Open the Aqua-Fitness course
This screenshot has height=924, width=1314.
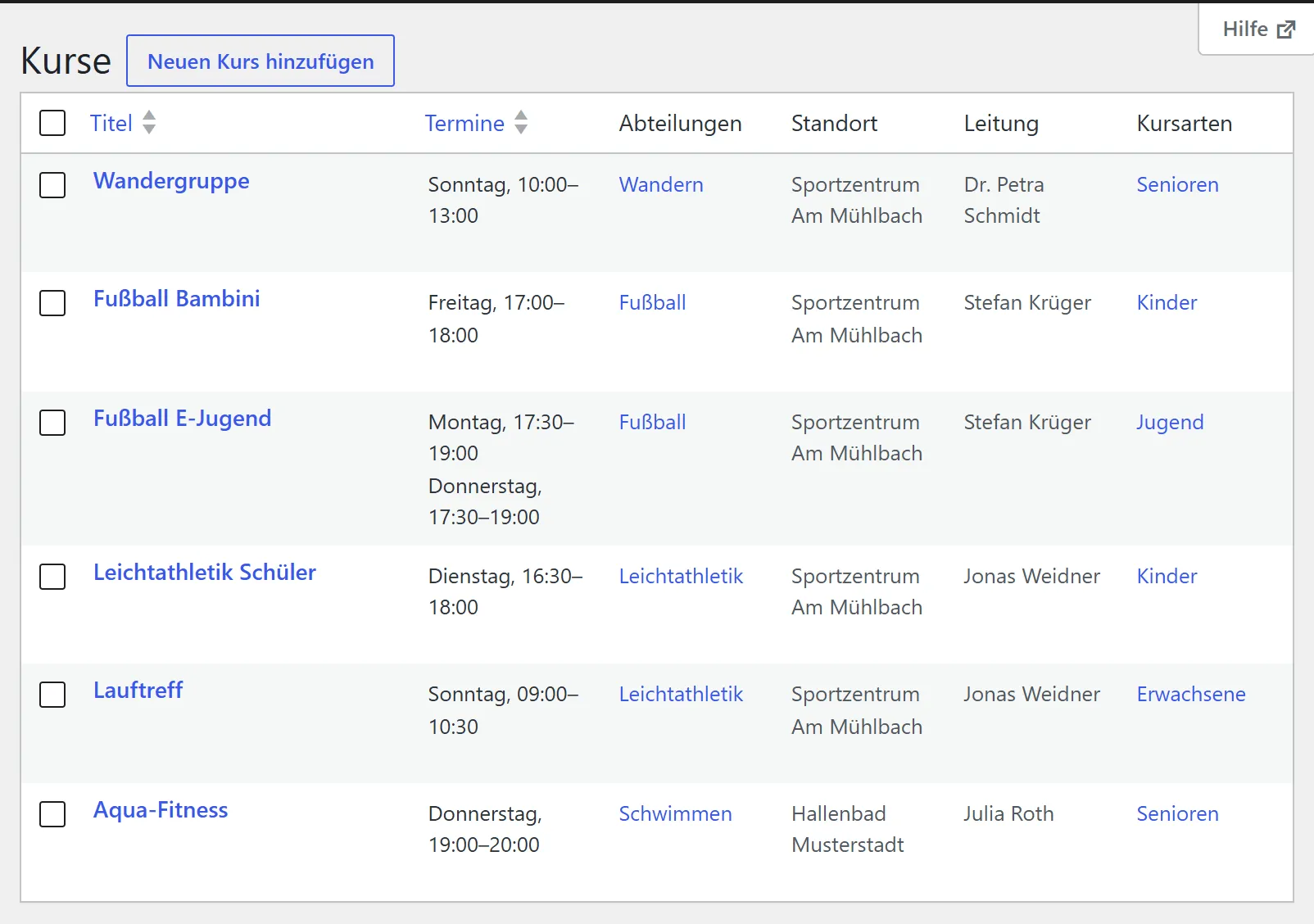click(161, 810)
